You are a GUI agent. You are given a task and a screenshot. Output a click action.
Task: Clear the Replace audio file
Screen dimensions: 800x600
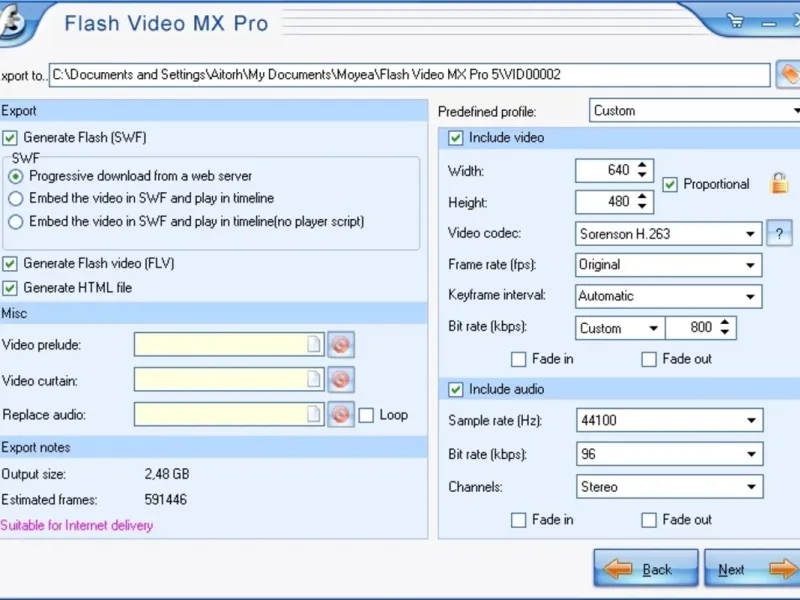pos(341,414)
